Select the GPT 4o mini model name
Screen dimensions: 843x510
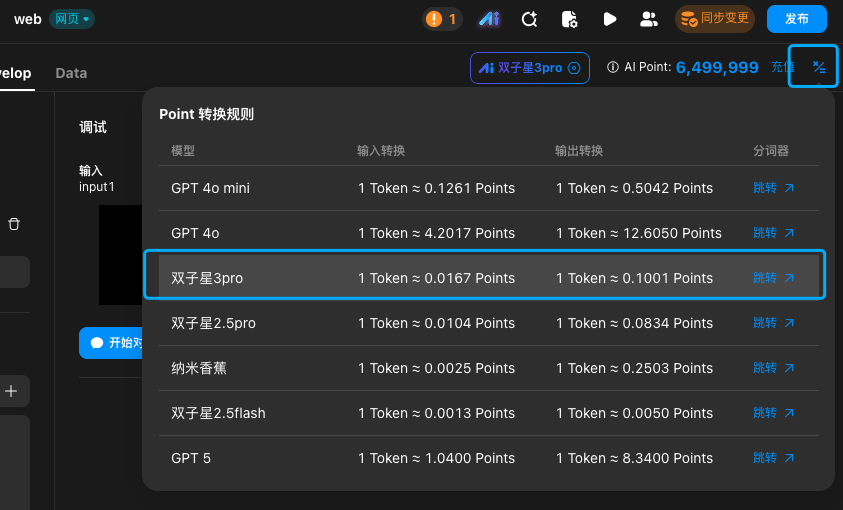(210, 188)
